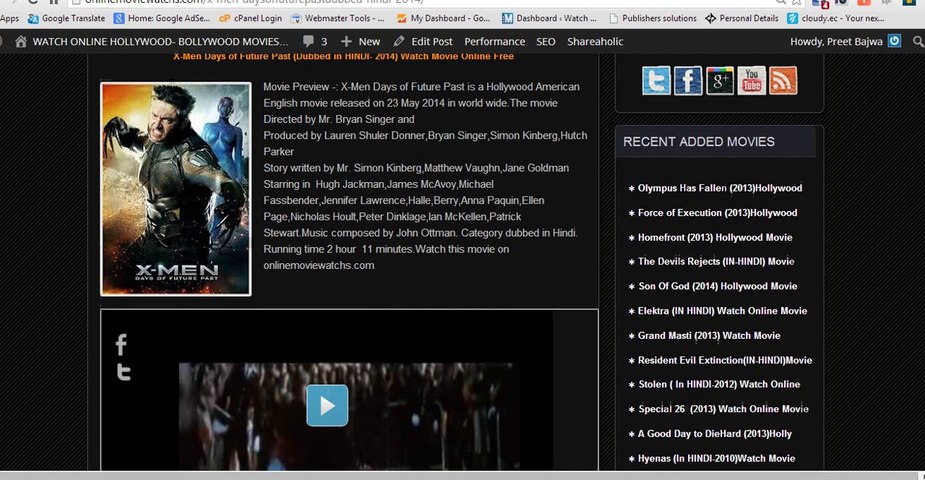
Task: Open Special 26 (2013) Watch Online link
Action: [723, 409]
